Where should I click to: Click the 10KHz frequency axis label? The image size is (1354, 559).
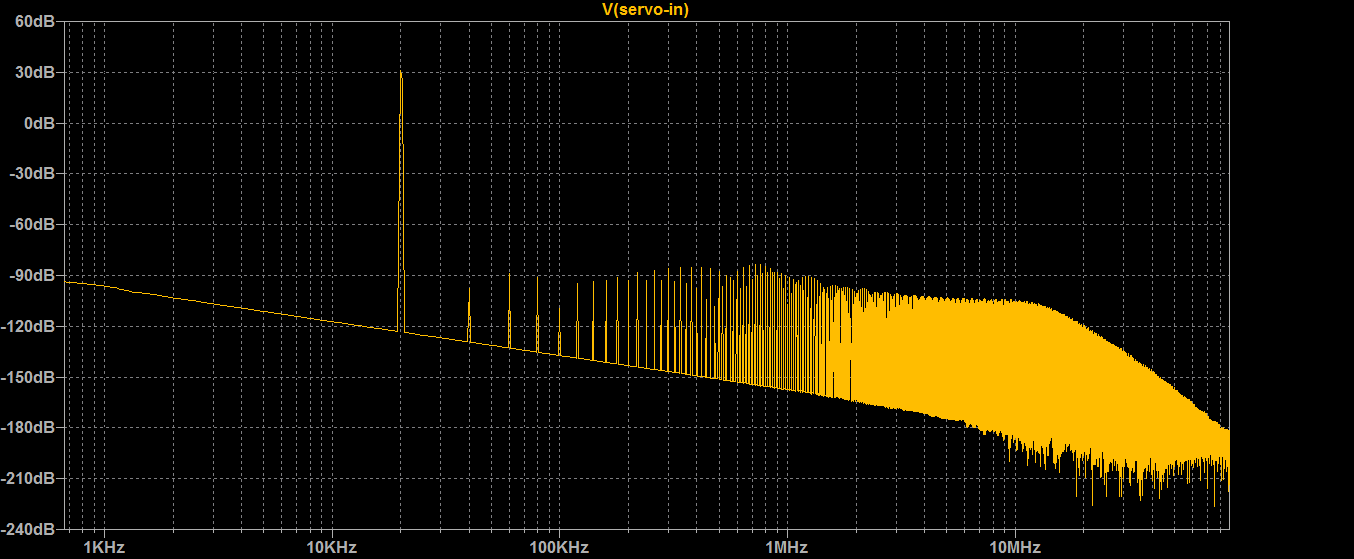pyautogui.click(x=331, y=548)
